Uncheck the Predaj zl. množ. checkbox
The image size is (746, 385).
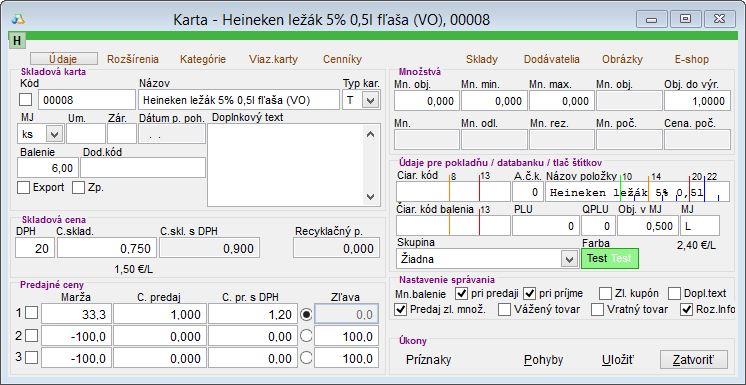click(401, 309)
